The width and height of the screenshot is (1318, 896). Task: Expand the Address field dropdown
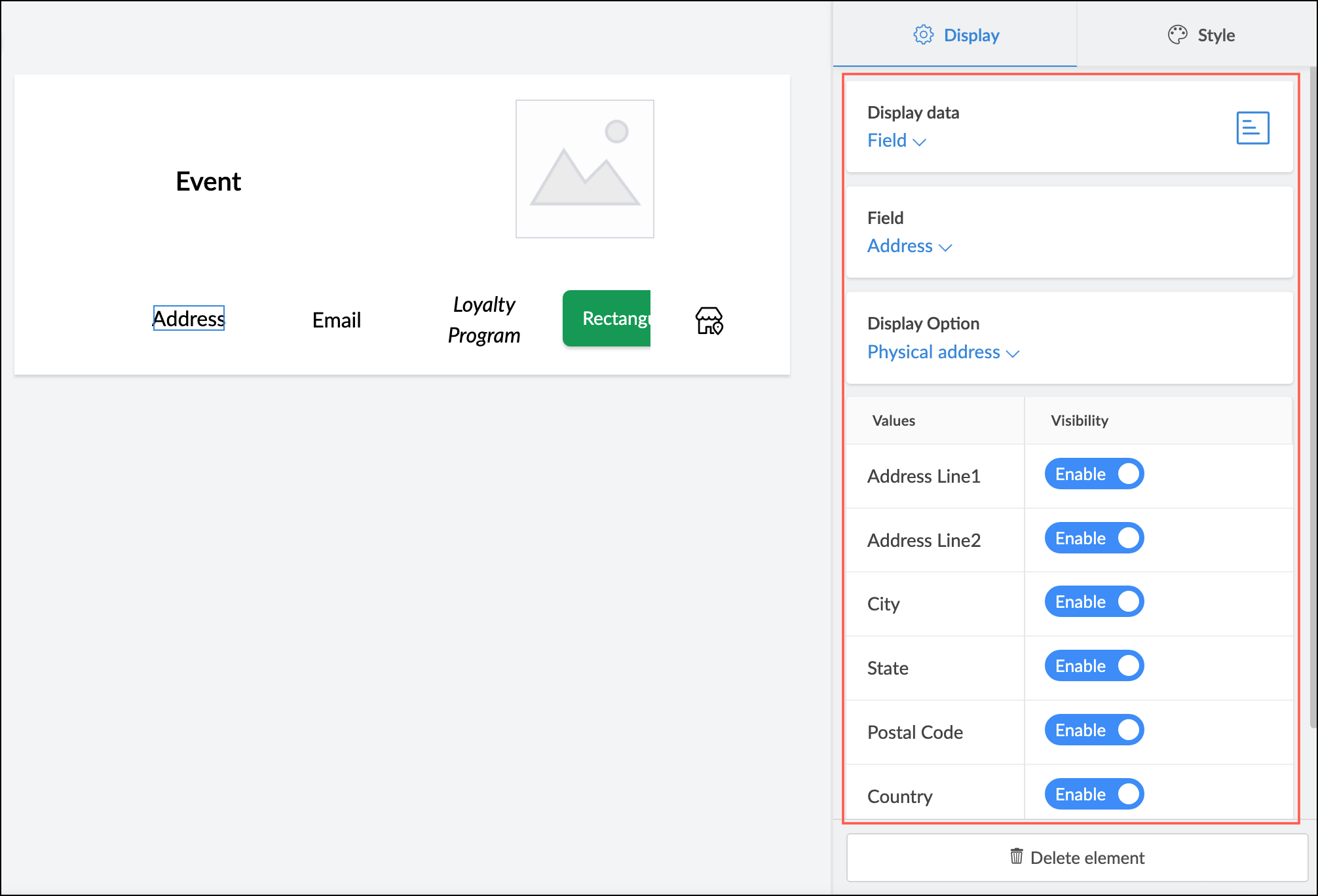(909, 246)
